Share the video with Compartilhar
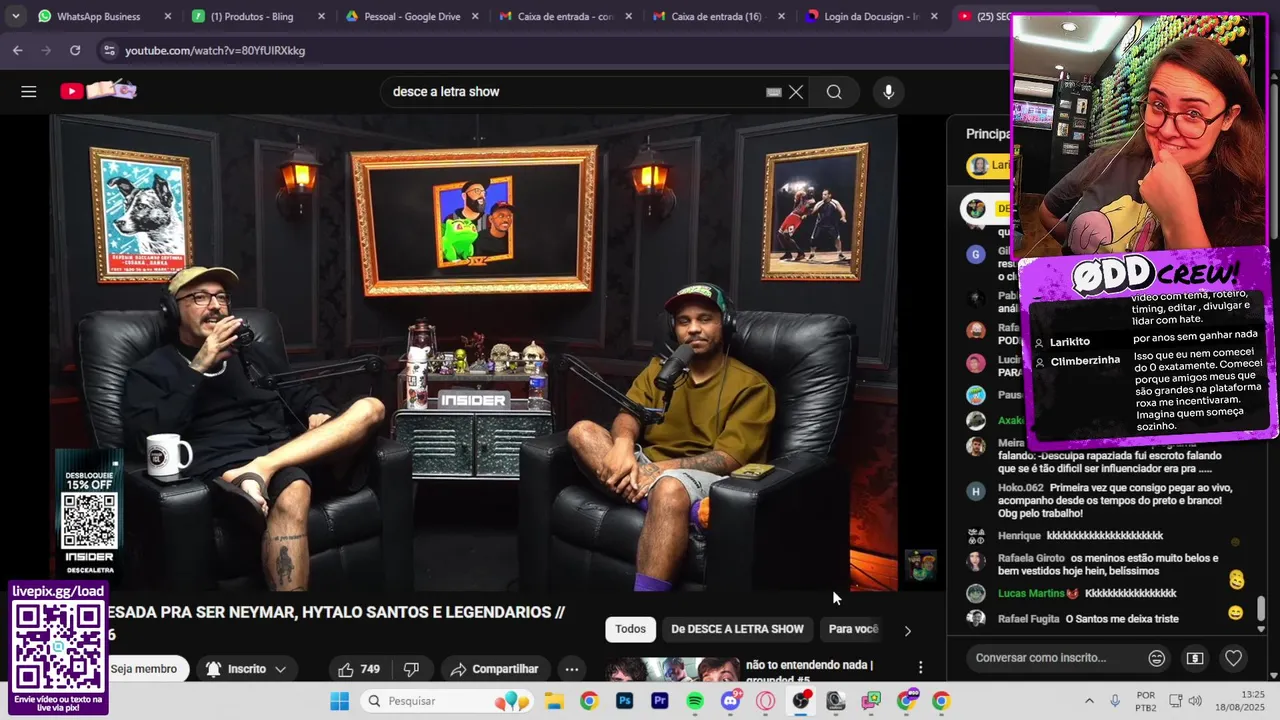The image size is (1280, 720). (495, 669)
